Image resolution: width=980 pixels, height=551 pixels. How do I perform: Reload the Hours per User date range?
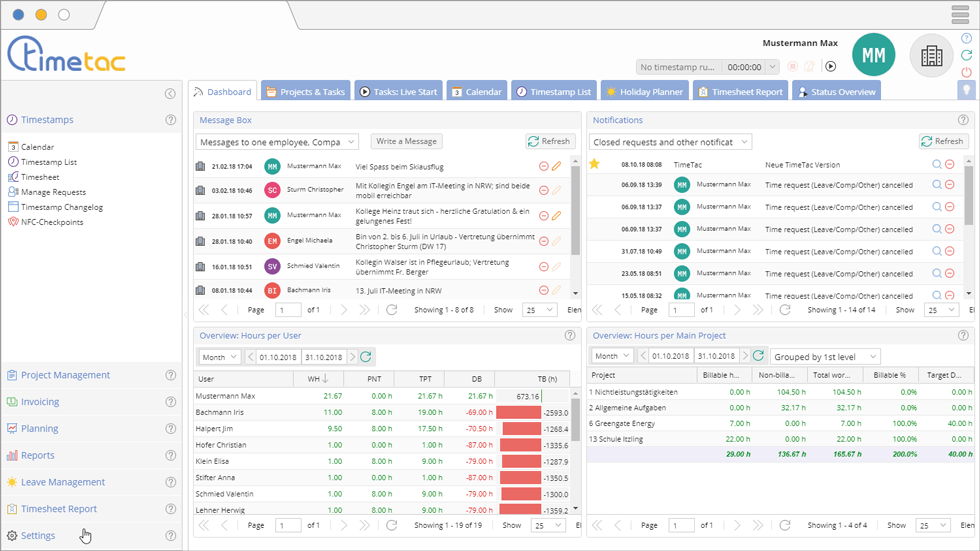(366, 357)
